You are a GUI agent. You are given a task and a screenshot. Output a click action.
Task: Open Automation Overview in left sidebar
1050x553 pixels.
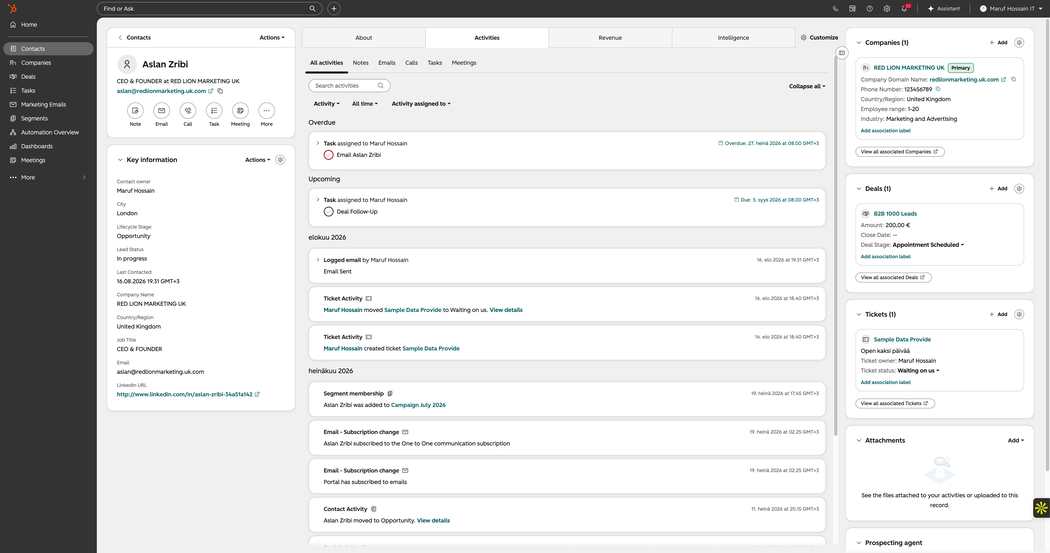tap(50, 133)
